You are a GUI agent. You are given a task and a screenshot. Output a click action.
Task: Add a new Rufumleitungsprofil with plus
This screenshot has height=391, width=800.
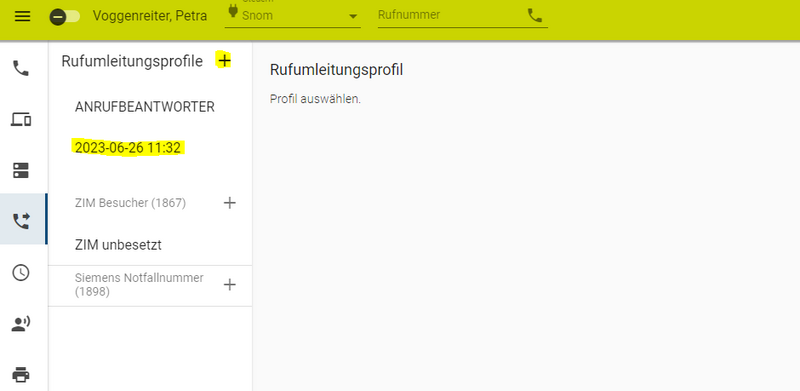pyautogui.click(x=224, y=61)
